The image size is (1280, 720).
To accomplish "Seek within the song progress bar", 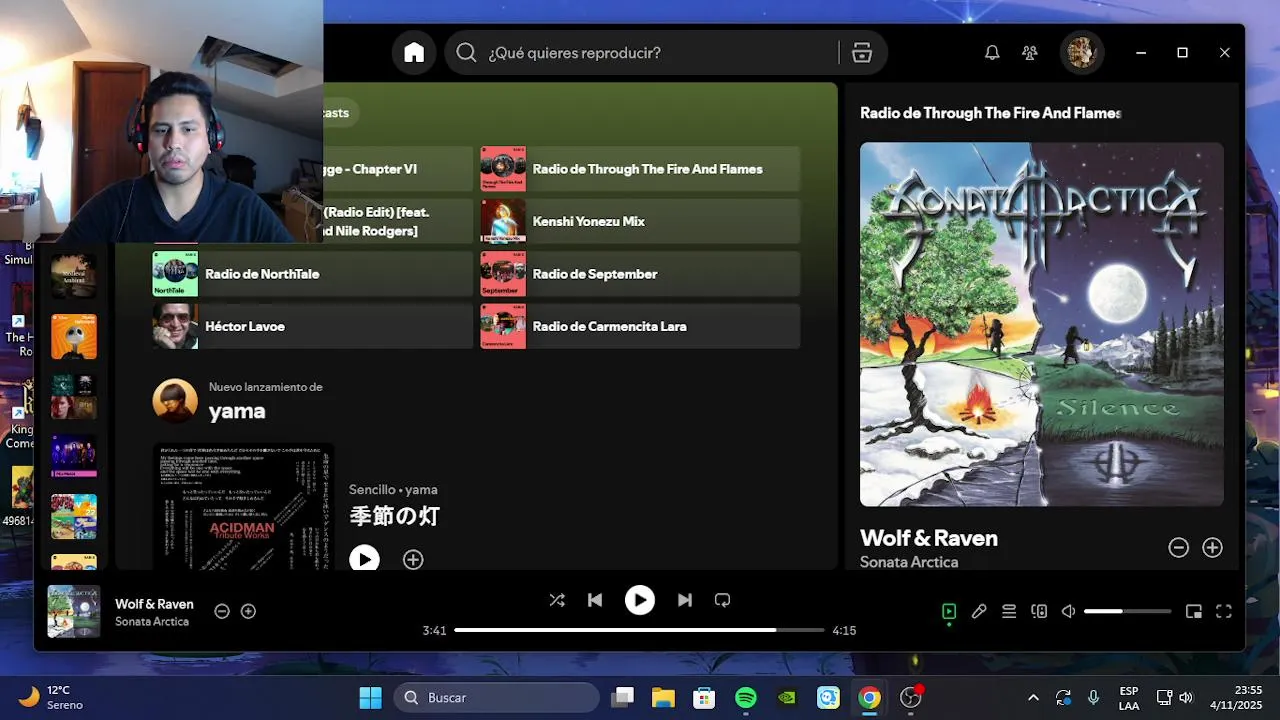I will (x=639, y=630).
